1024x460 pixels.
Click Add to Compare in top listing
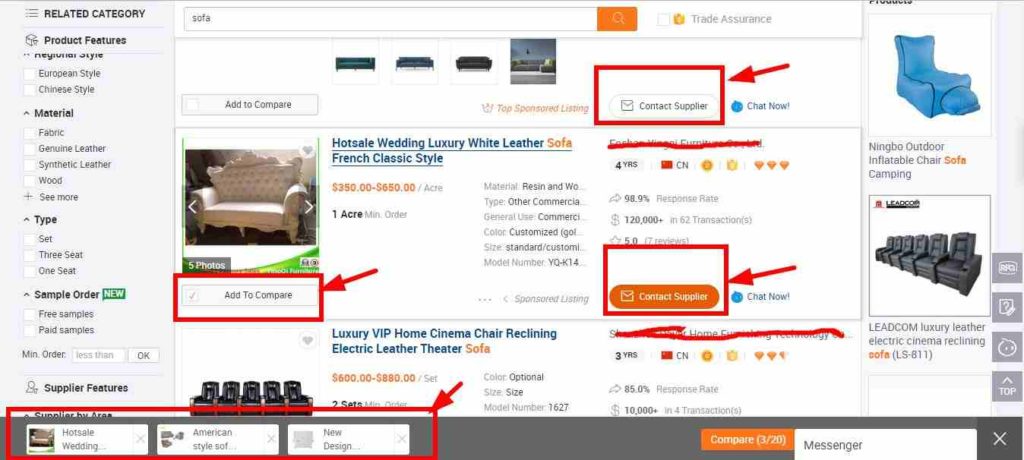coord(250,105)
